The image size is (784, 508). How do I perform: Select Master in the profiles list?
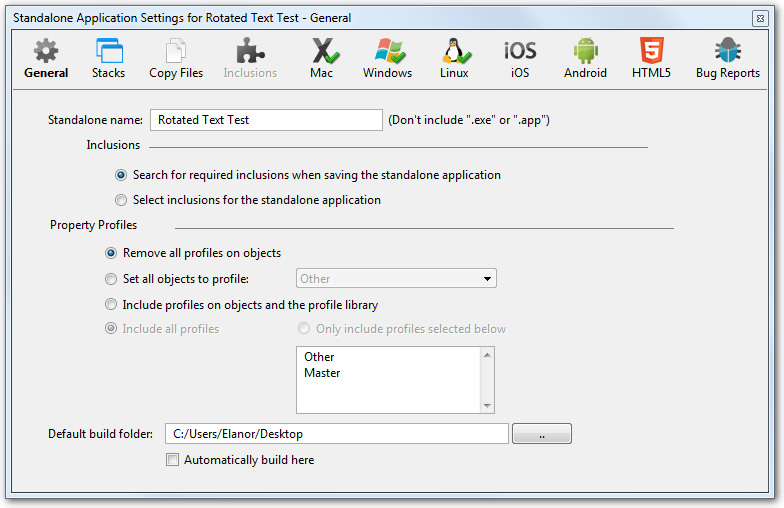(x=323, y=373)
